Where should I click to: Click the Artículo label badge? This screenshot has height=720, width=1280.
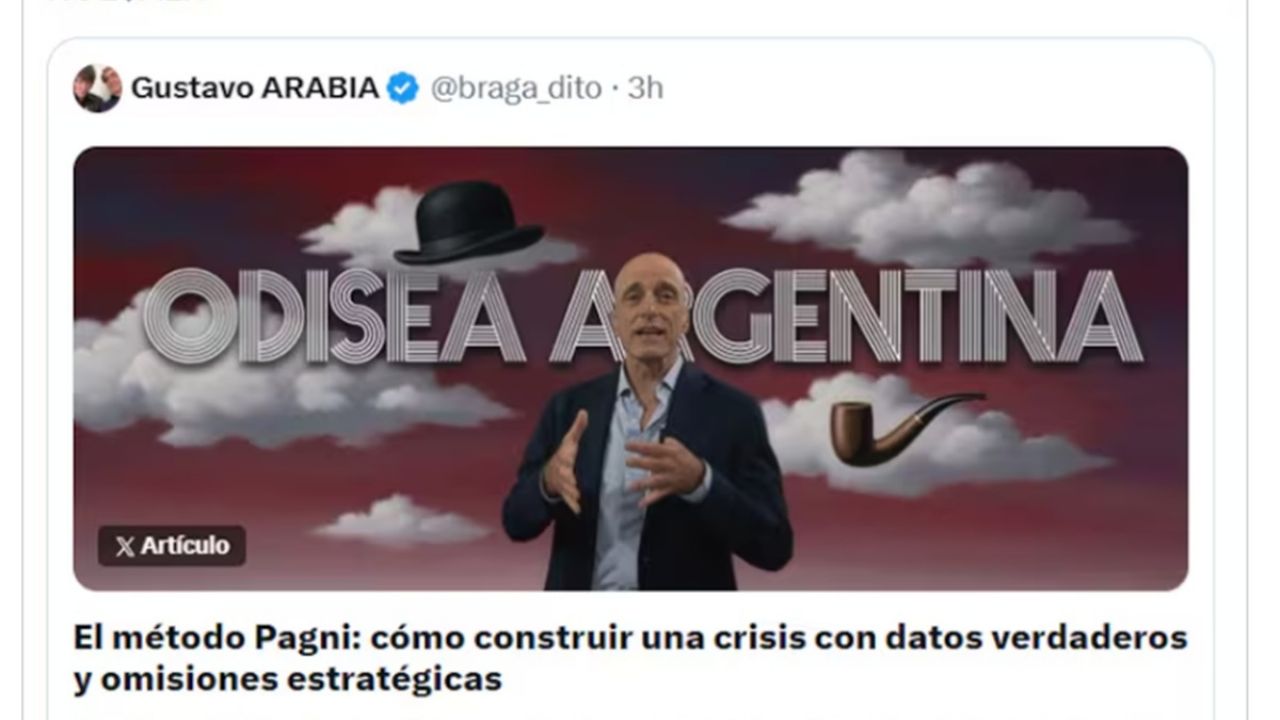pyautogui.click(x=172, y=546)
